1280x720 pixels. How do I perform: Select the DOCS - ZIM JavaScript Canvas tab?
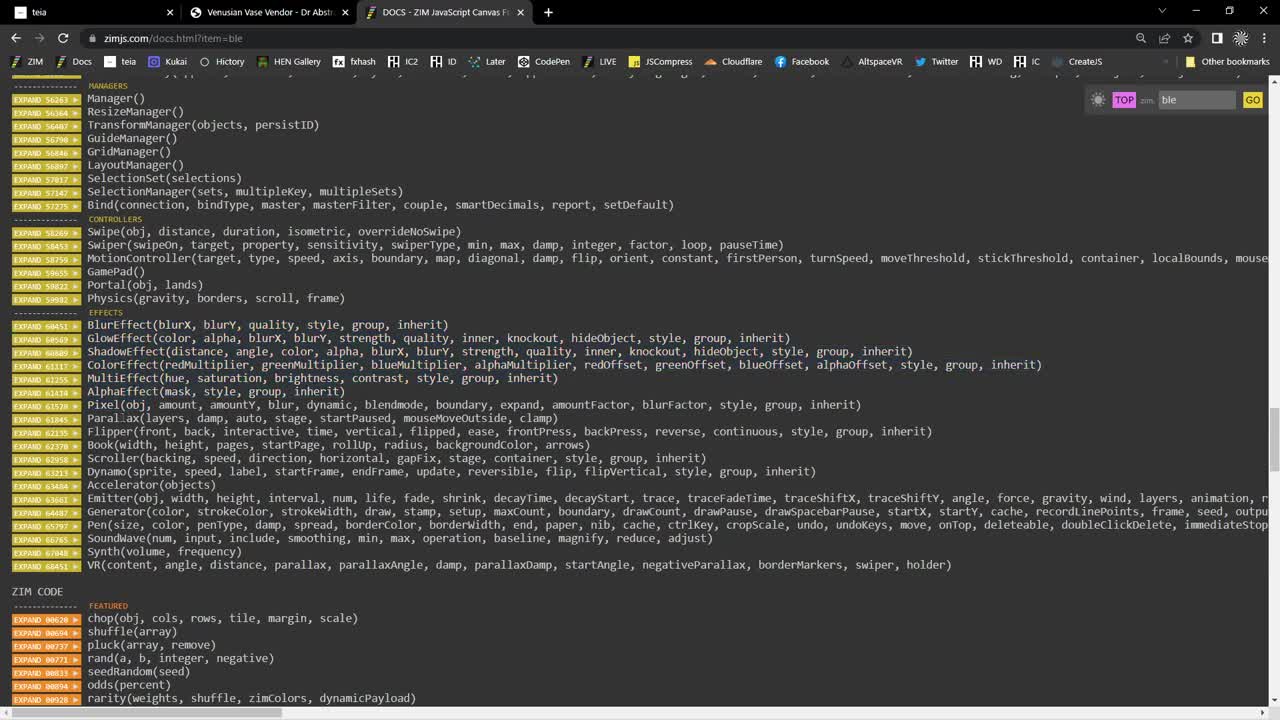tap(445, 12)
